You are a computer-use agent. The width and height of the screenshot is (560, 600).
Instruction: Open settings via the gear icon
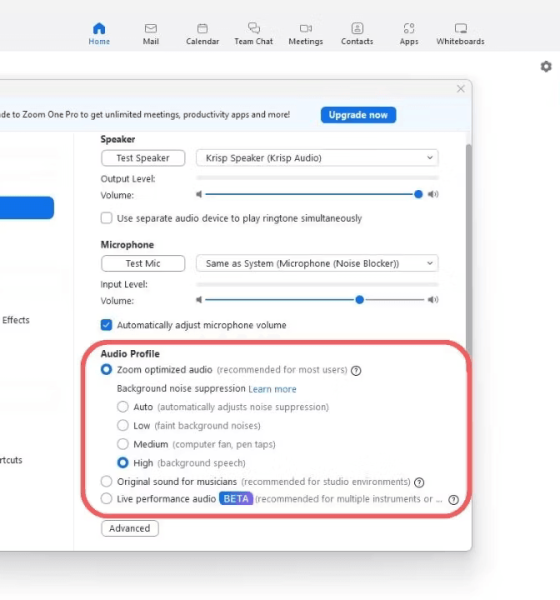pos(546,67)
